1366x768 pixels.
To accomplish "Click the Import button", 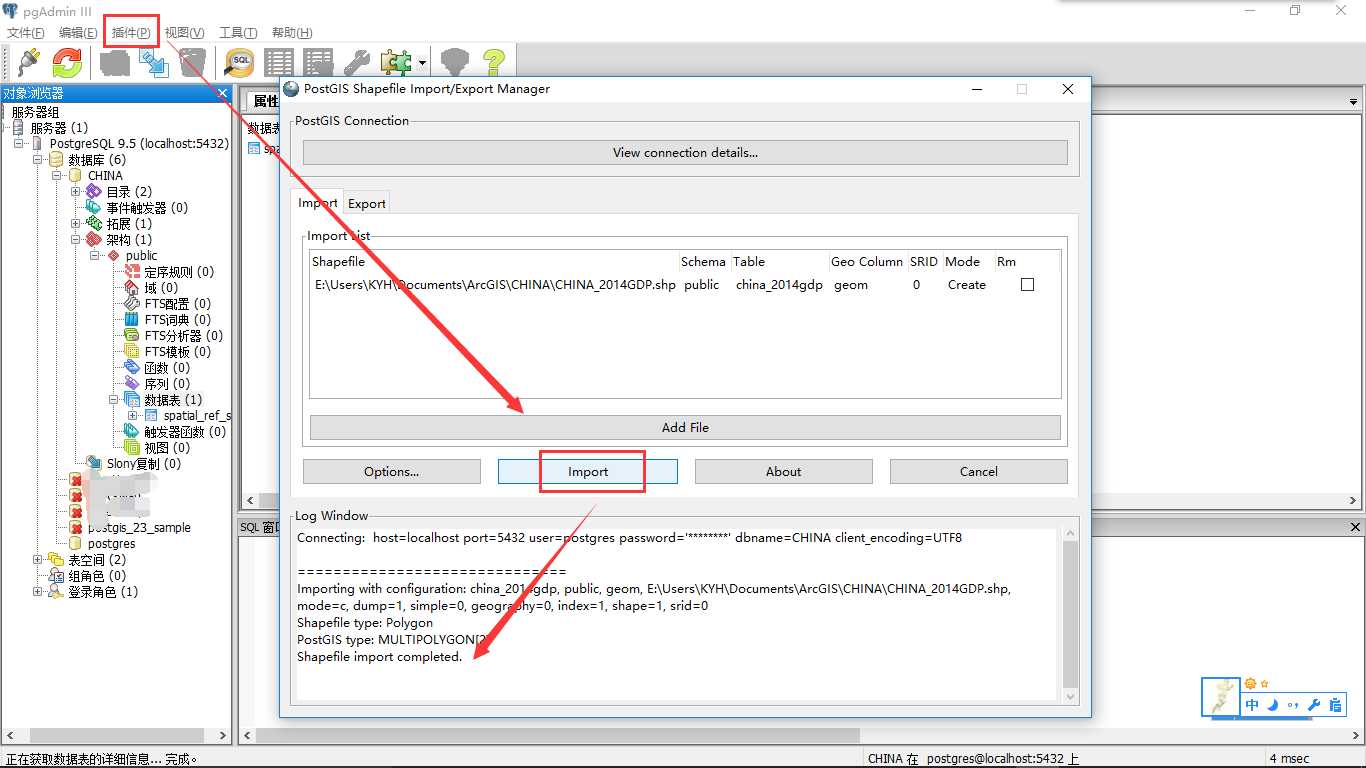I will (588, 471).
